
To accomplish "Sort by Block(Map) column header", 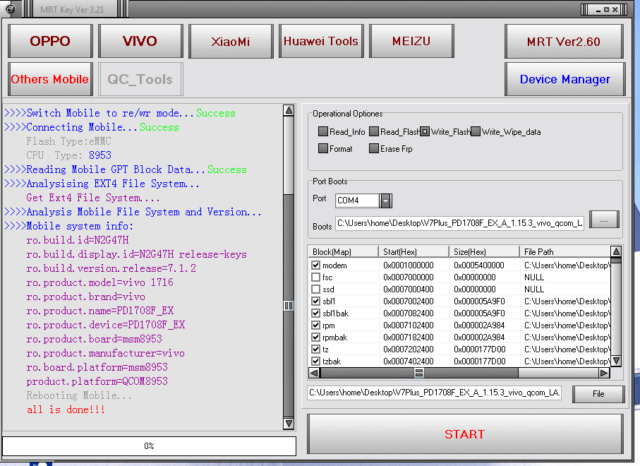I will [343, 252].
